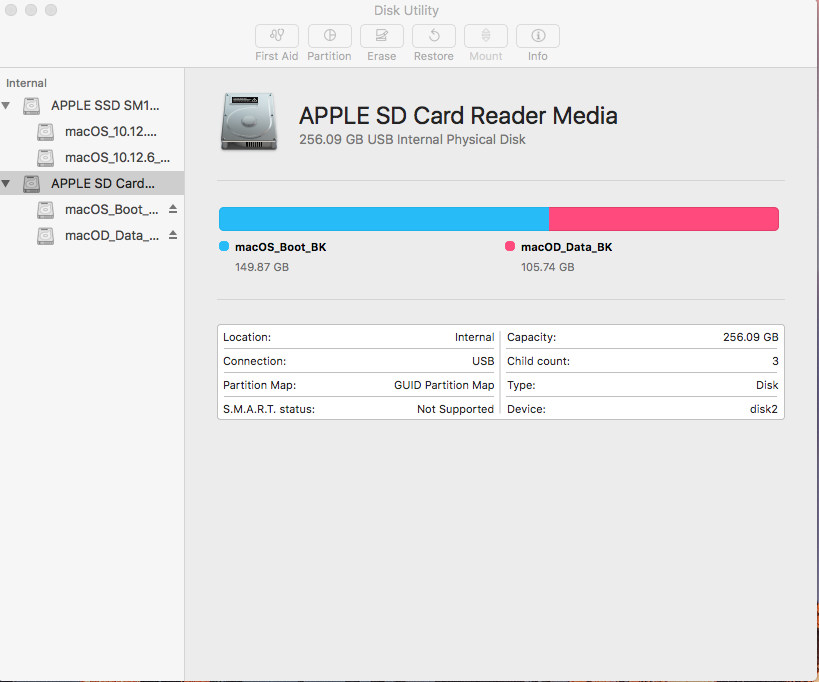Select the macOD_Data_... volume row

[x=92, y=236]
